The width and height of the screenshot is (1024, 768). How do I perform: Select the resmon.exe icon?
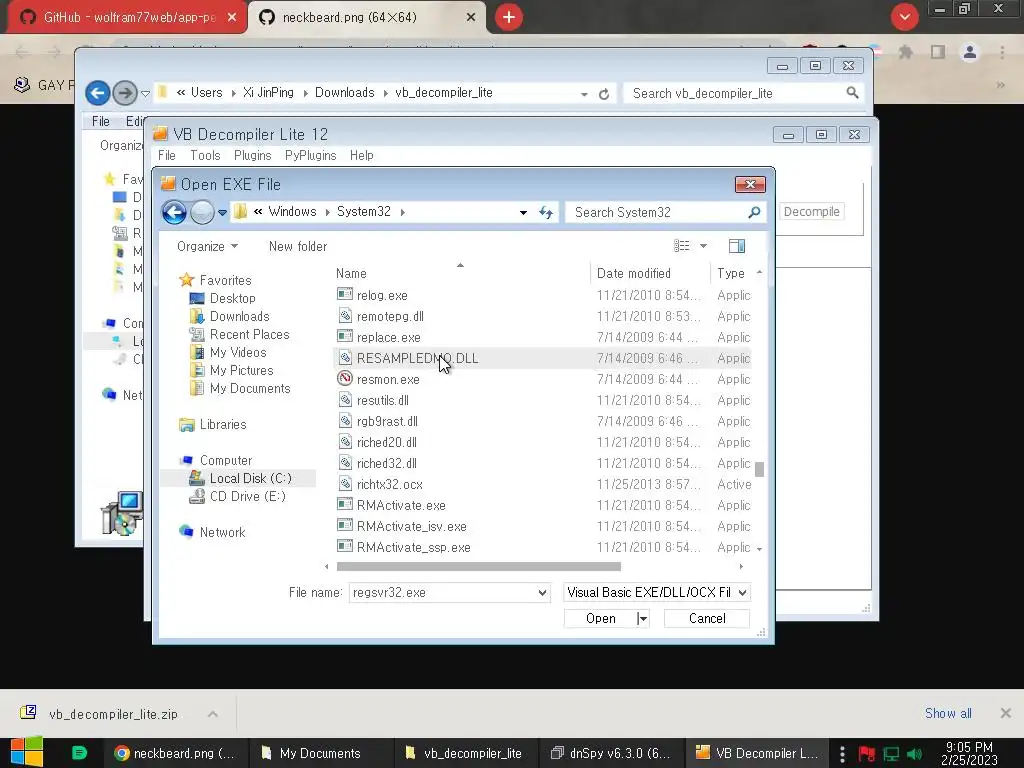click(x=345, y=379)
